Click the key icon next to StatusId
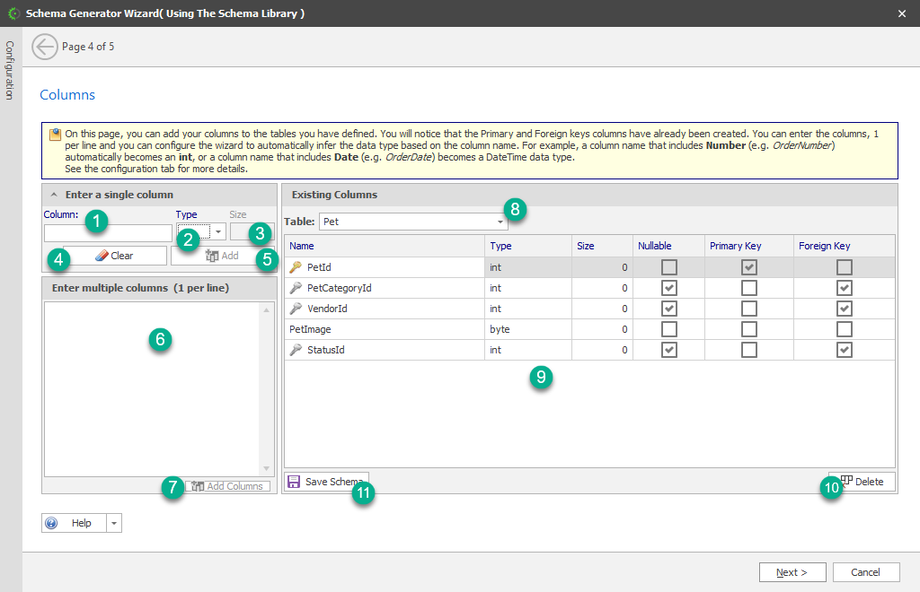 [x=295, y=350]
